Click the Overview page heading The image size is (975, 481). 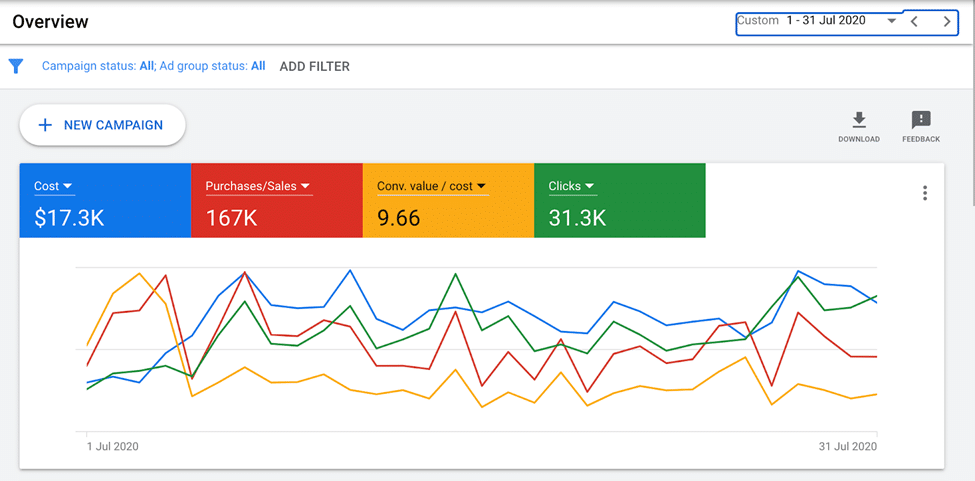click(x=50, y=22)
